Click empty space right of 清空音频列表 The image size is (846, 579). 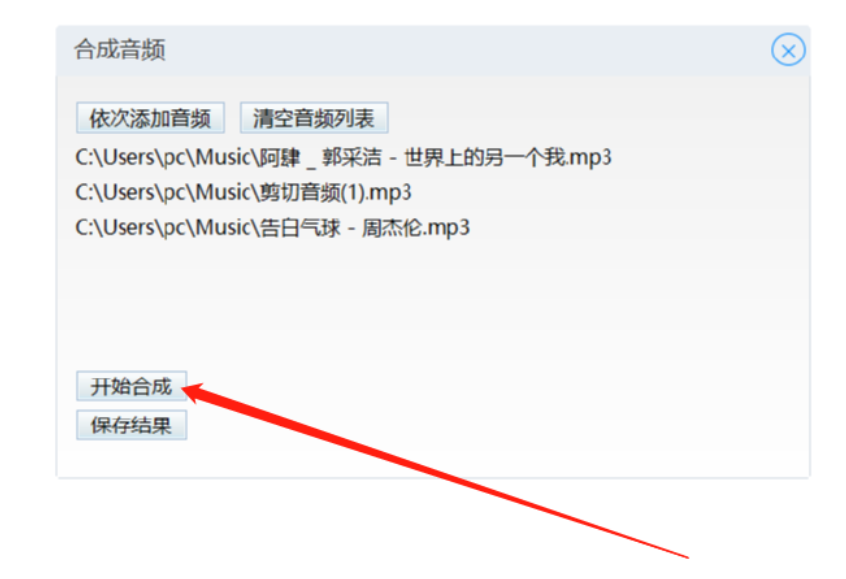(x=593, y=118)
